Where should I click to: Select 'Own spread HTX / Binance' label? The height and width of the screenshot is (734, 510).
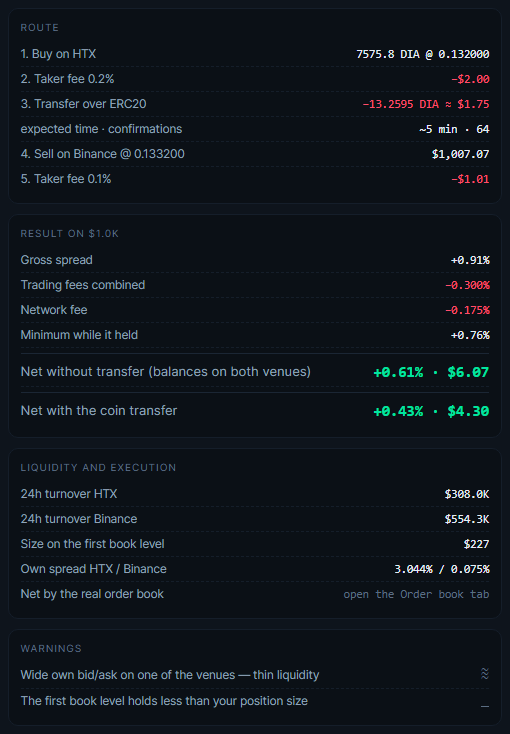(x=94, y=569)
